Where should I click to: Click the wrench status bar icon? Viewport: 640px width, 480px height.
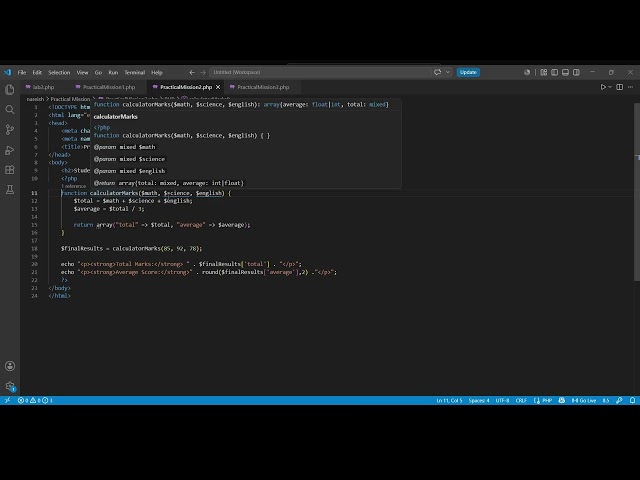point(619,400)
